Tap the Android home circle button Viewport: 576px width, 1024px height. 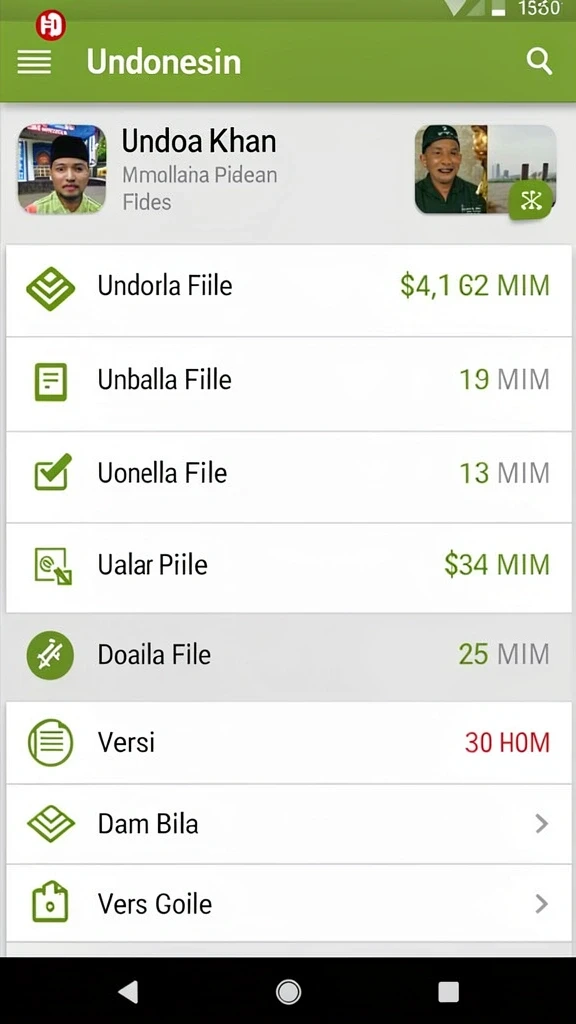point(288,991)
